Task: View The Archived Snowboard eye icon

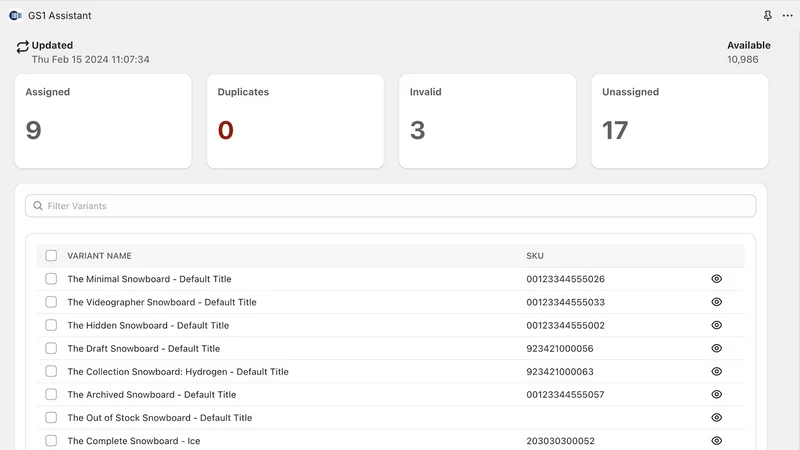Action: [716, 394]
